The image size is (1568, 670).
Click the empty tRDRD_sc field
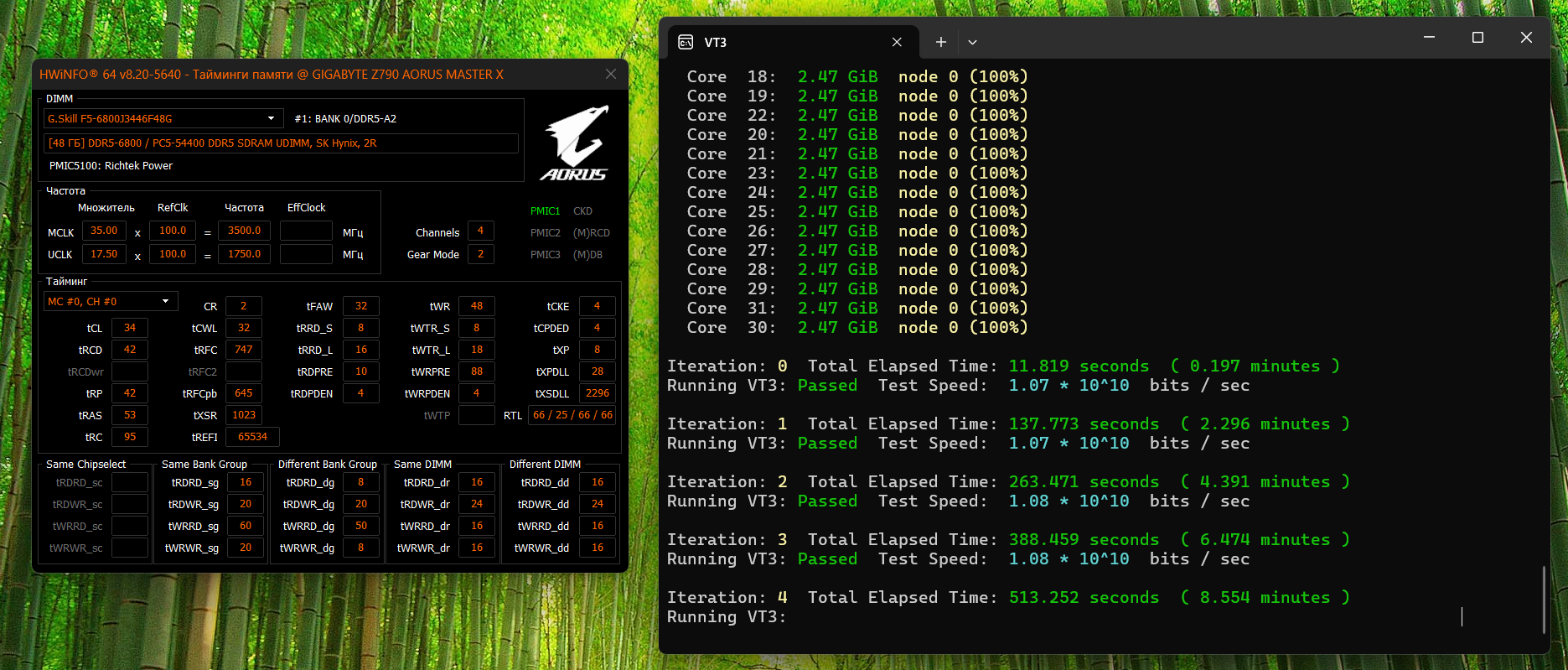pos(130,482)
